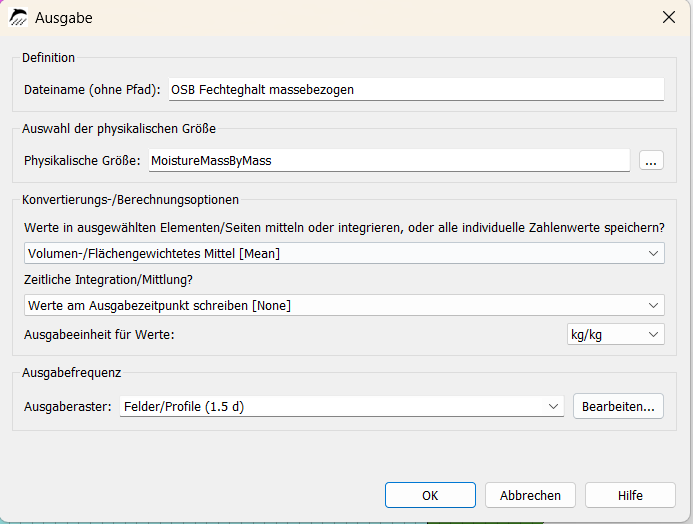This screenshot has height=524, width=693.
Task: Click the Ausgabefrequenz group label
Action: coord(71,372)
